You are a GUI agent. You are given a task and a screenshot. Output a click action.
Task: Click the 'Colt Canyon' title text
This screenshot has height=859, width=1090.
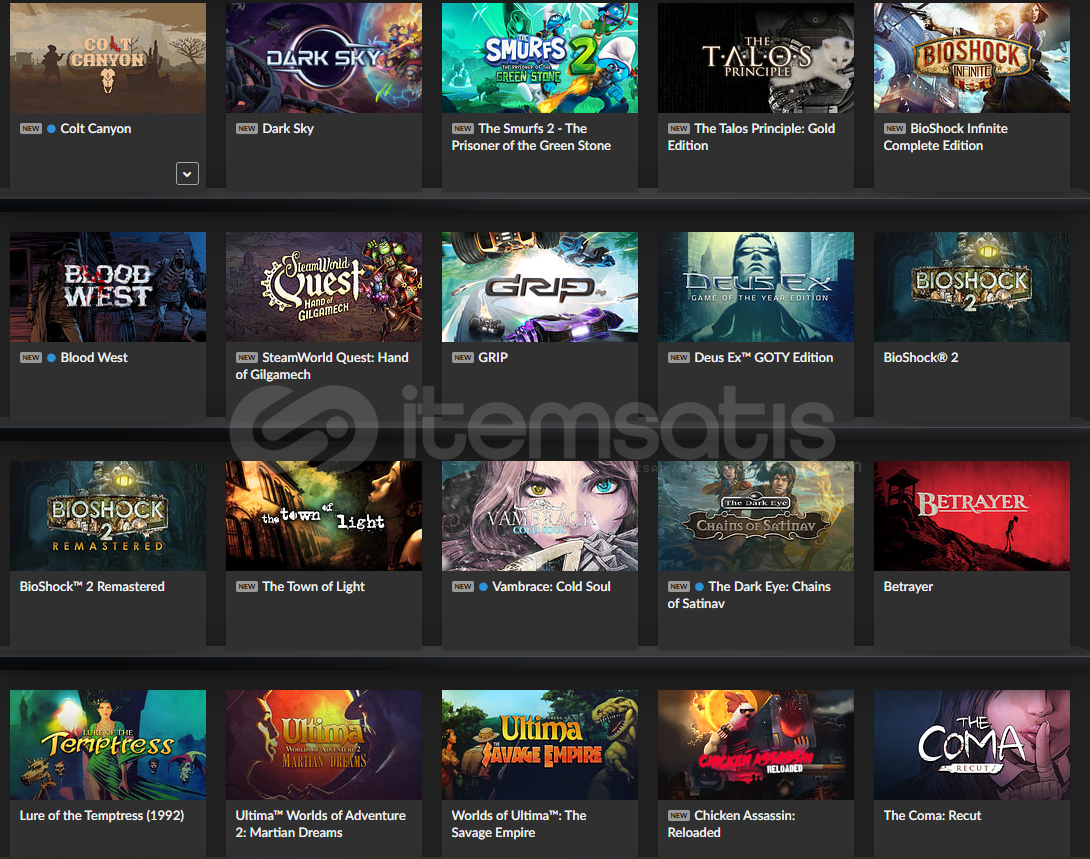pyautogui.click(x=96, y=129)
